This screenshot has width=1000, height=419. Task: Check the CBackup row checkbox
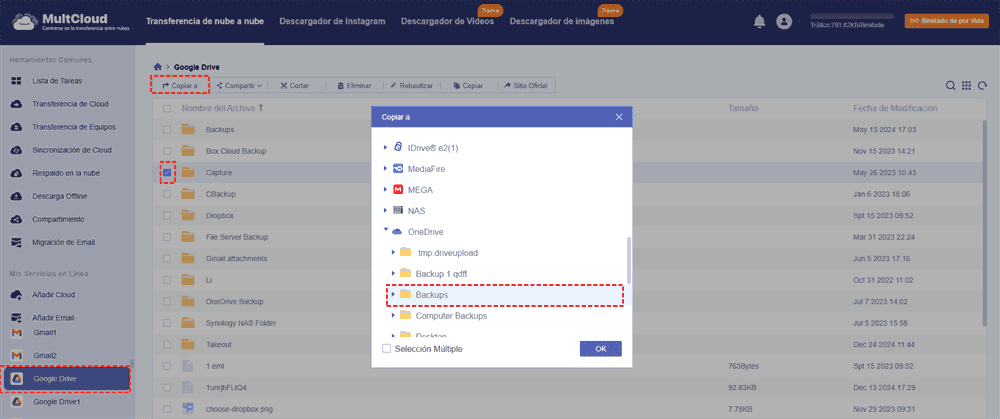click(167, 194)
